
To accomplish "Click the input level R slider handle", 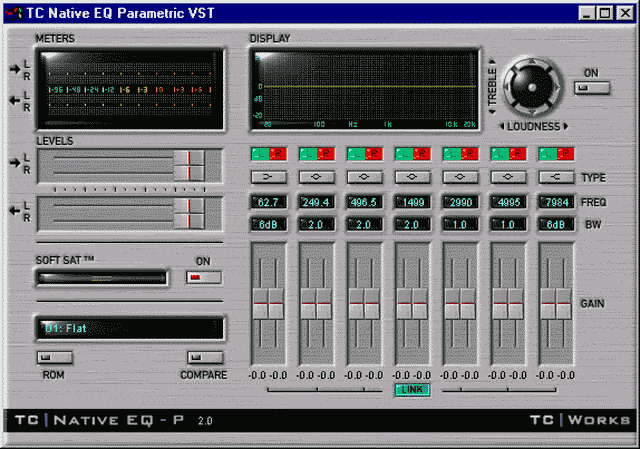I will click(189, 173).
